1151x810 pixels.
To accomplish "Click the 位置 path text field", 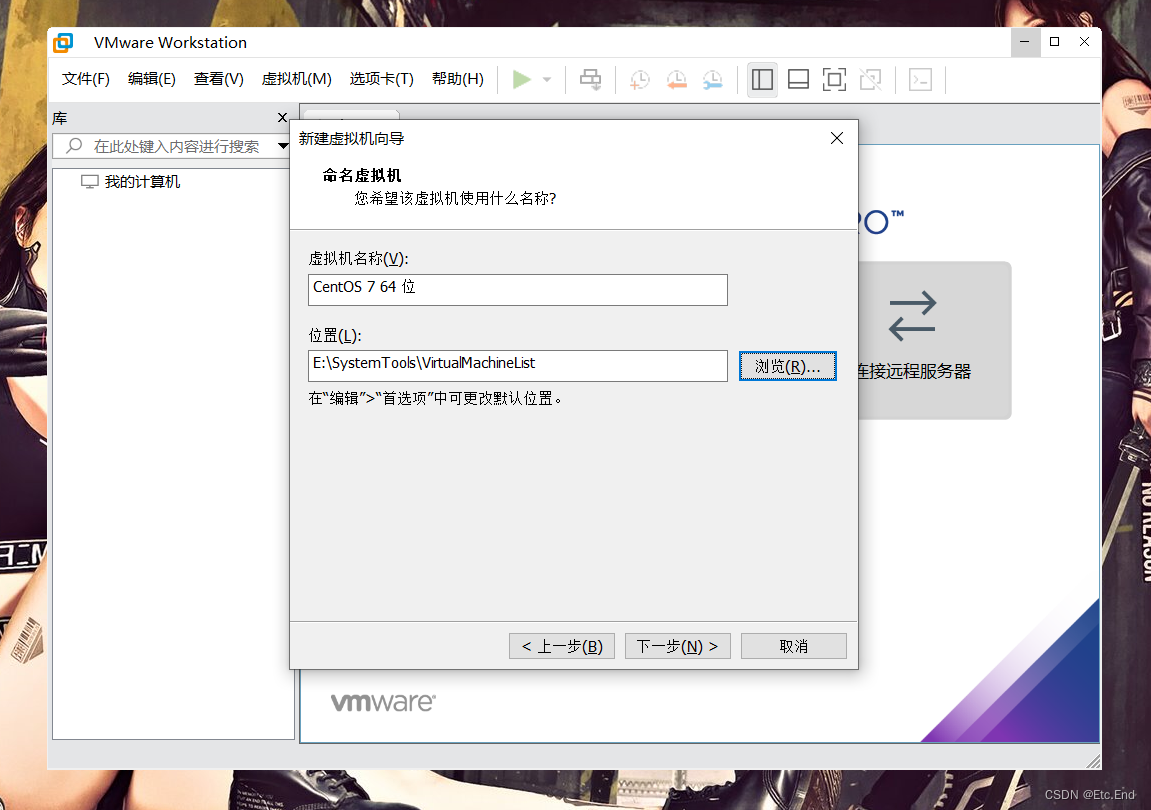I will point(518,366).
